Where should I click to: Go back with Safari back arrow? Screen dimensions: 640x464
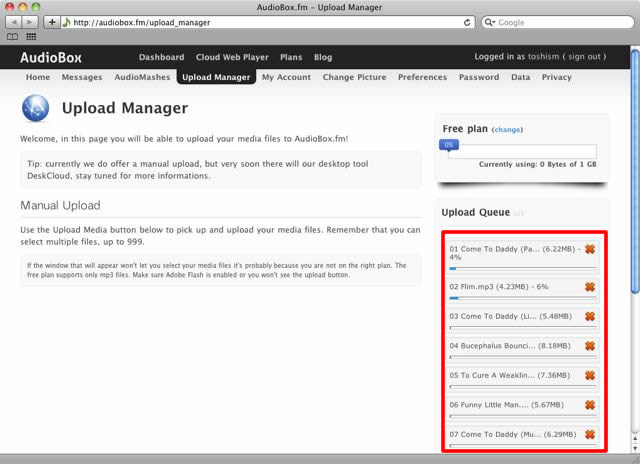tap(14, 22)
